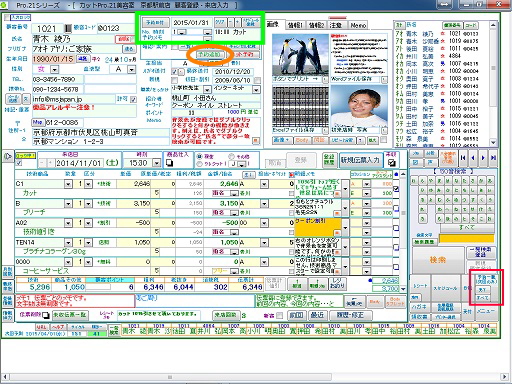The height and width of the screenshot is (384, 512).
Task: Click mail send button left of email
Action: [14, 99]
